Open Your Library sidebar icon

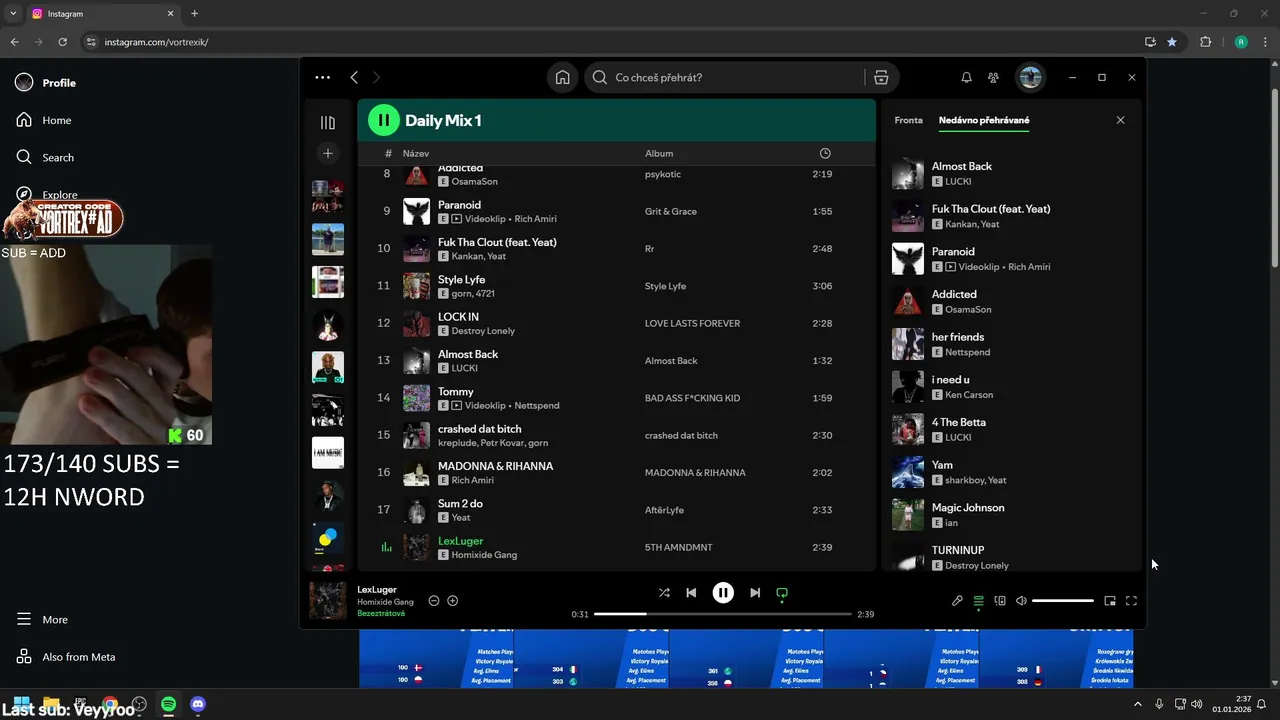pos(328,122)
